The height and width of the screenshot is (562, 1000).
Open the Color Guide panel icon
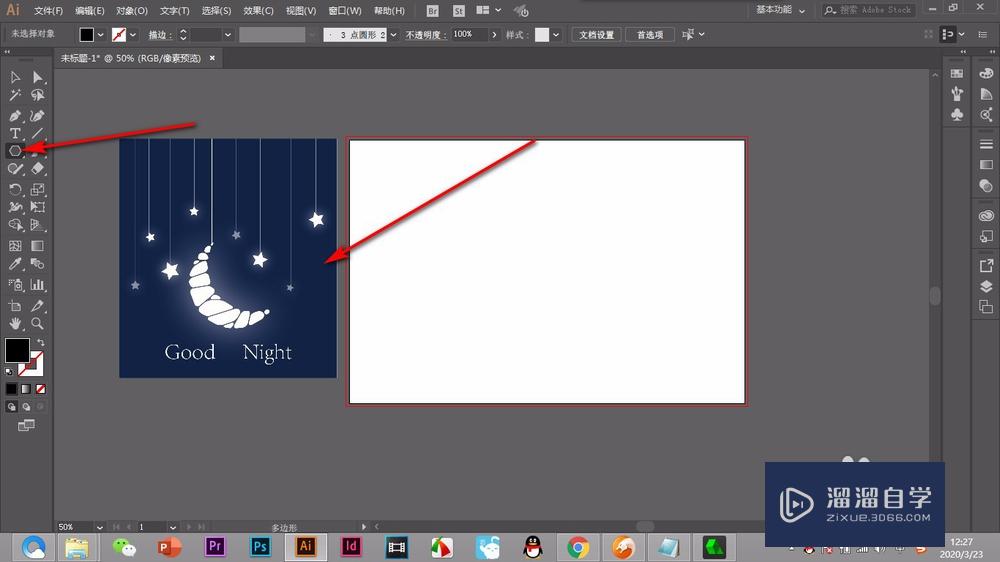click(x=986, y=94)
